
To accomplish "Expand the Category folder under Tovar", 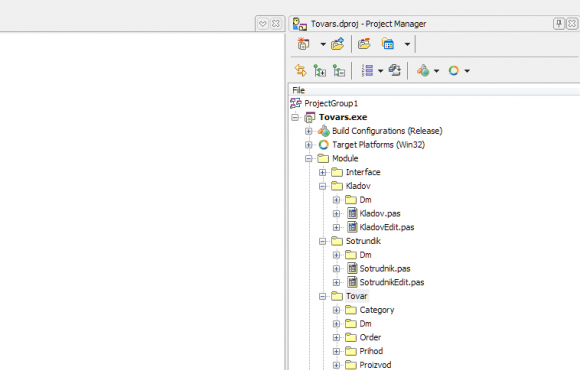I will click(336, 310).
